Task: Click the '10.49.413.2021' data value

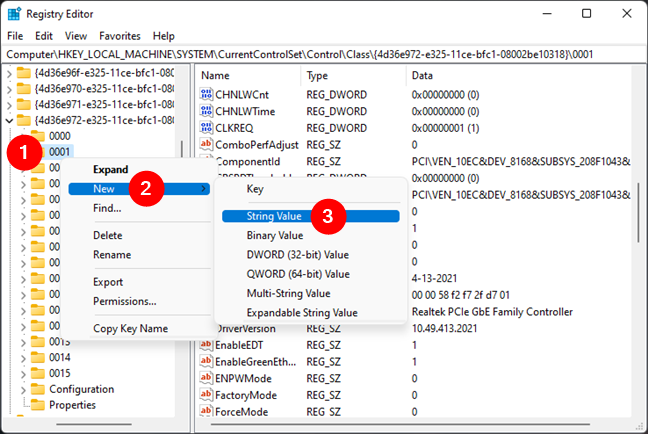Action: pyautogui.click(x=444, y=328)
